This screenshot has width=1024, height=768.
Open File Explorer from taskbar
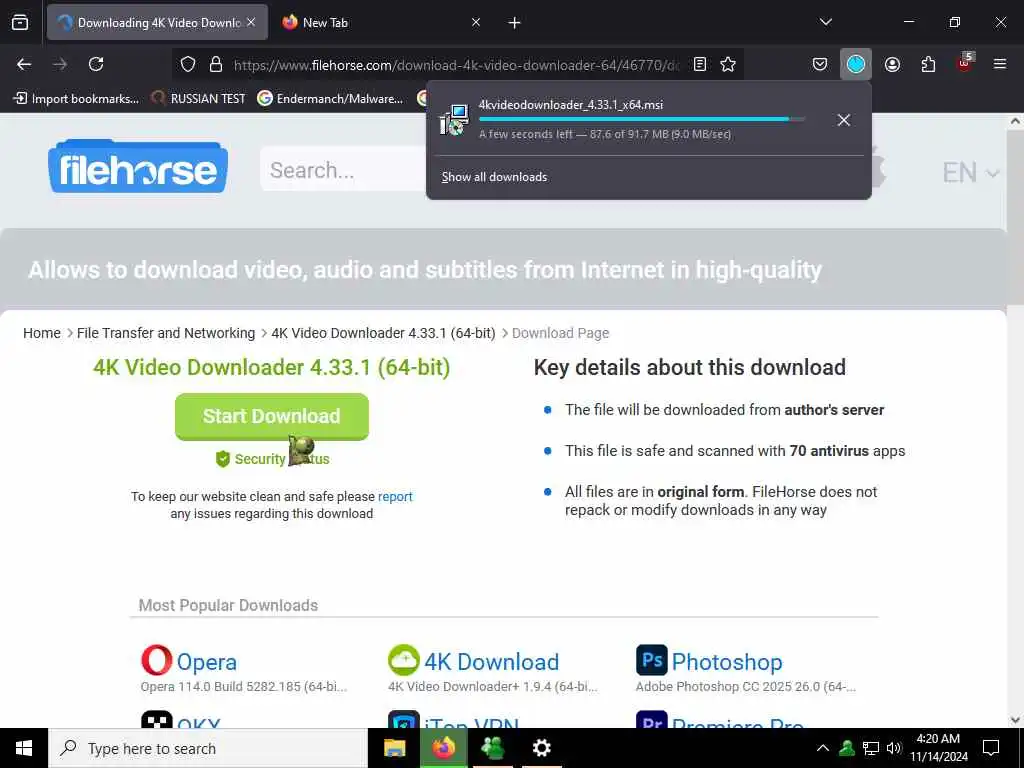point(394,748)
